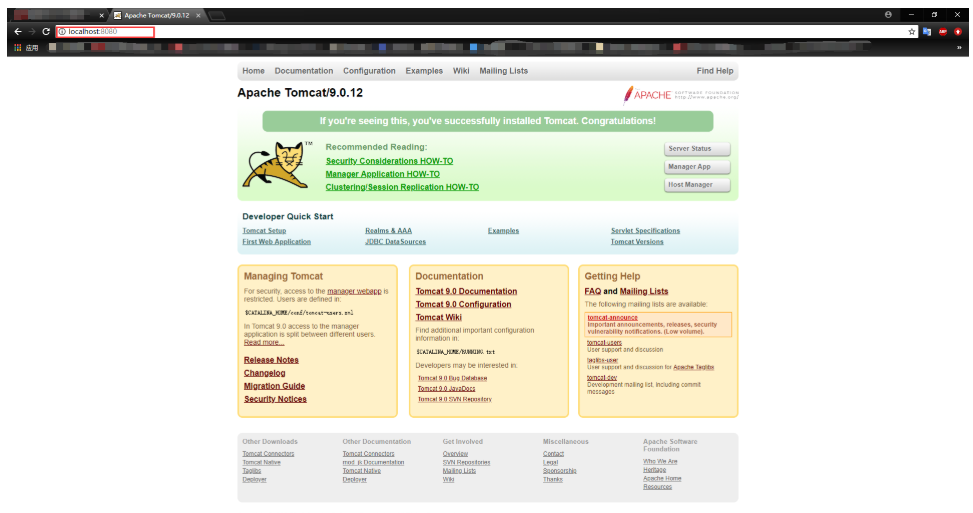Open Mailing Lists in the top navigation
This screenshot has width=973, height=513.
click(x=503, y=71)
